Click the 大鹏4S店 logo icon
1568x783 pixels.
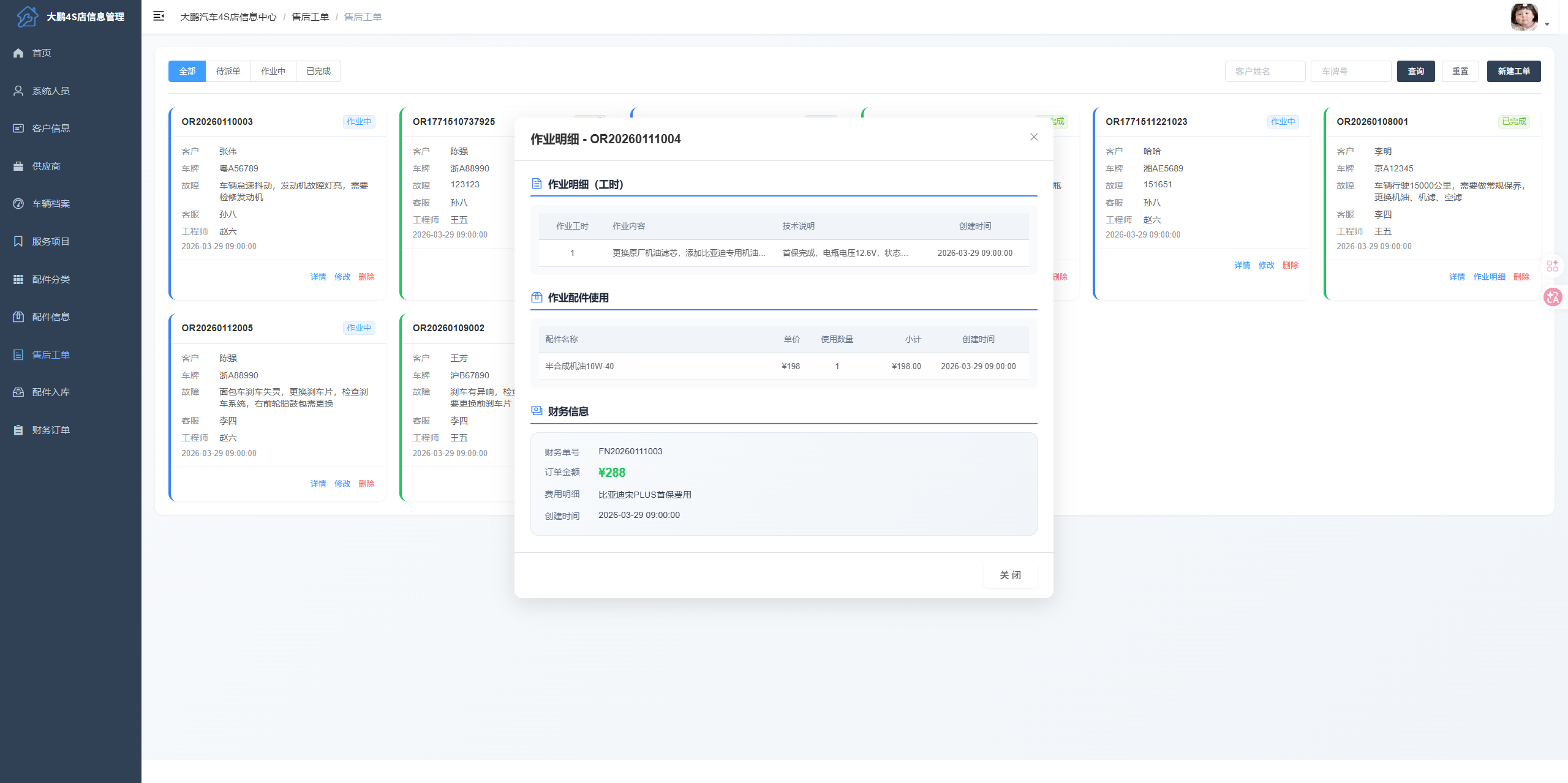point(27,17)
